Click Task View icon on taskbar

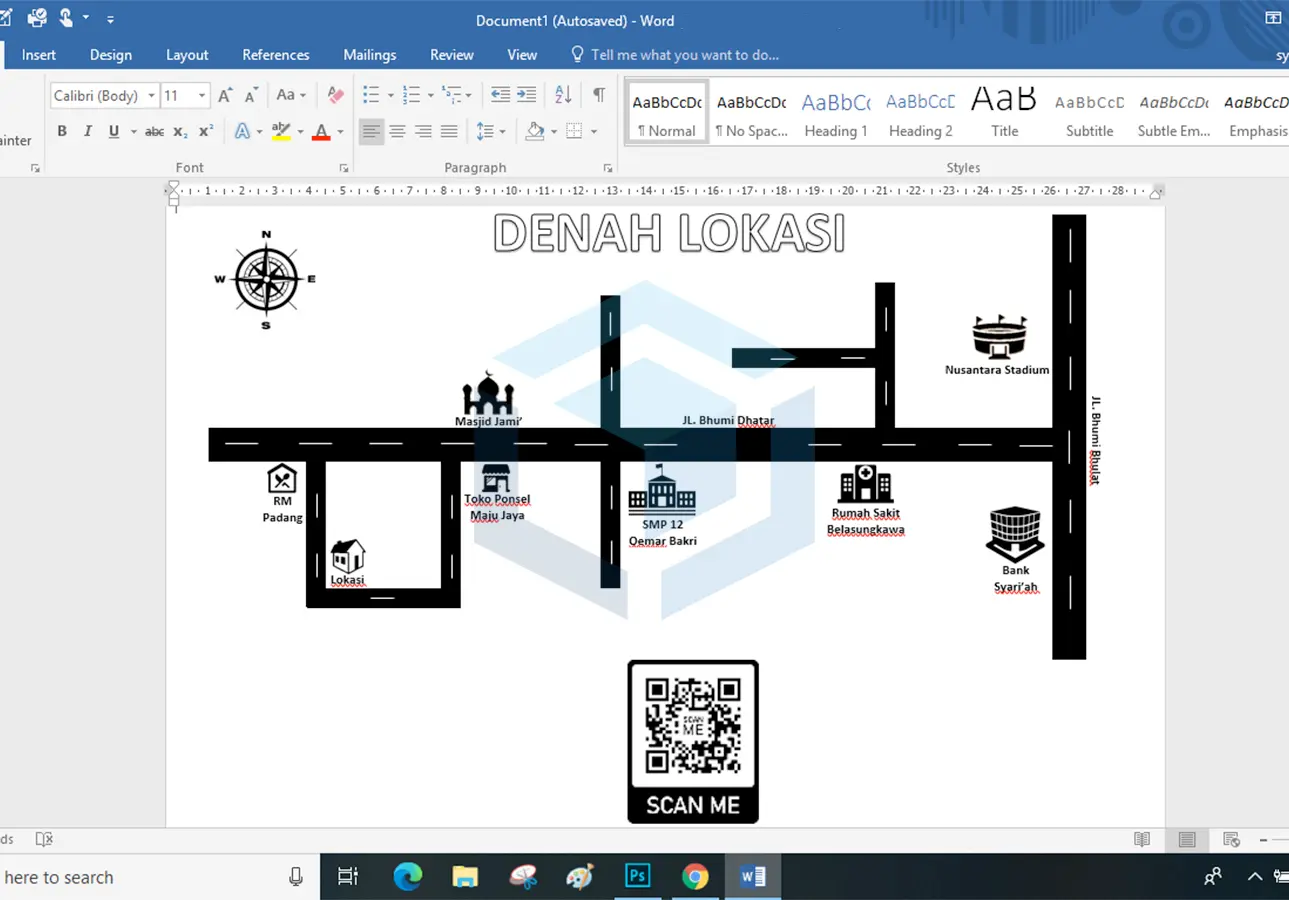click(348, 877)
